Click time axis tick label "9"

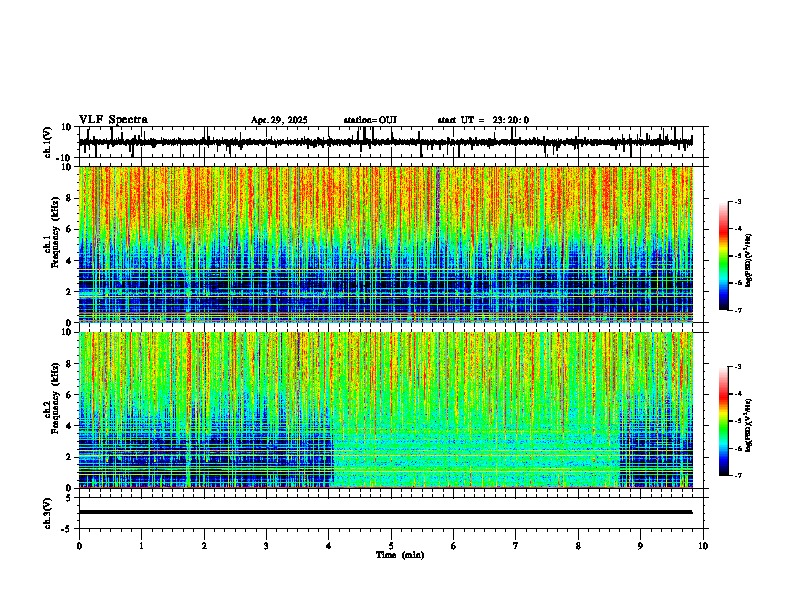click(x=640, y=546)
